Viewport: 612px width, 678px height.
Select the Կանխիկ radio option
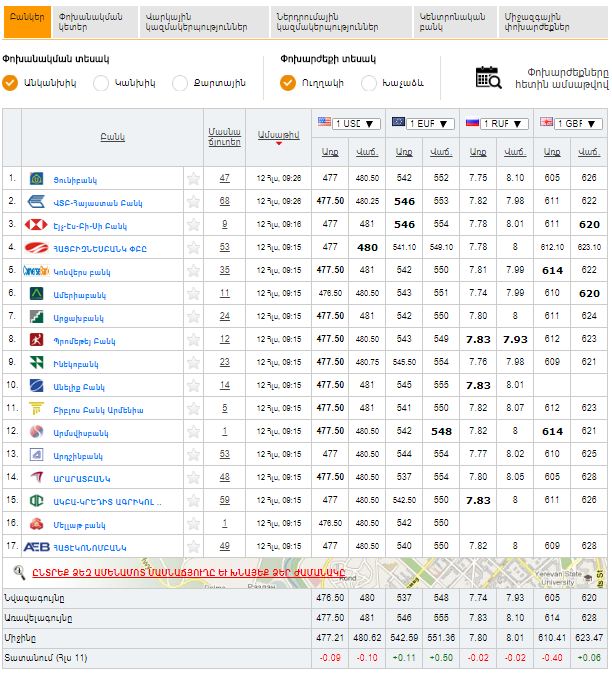tap(101, 83)
